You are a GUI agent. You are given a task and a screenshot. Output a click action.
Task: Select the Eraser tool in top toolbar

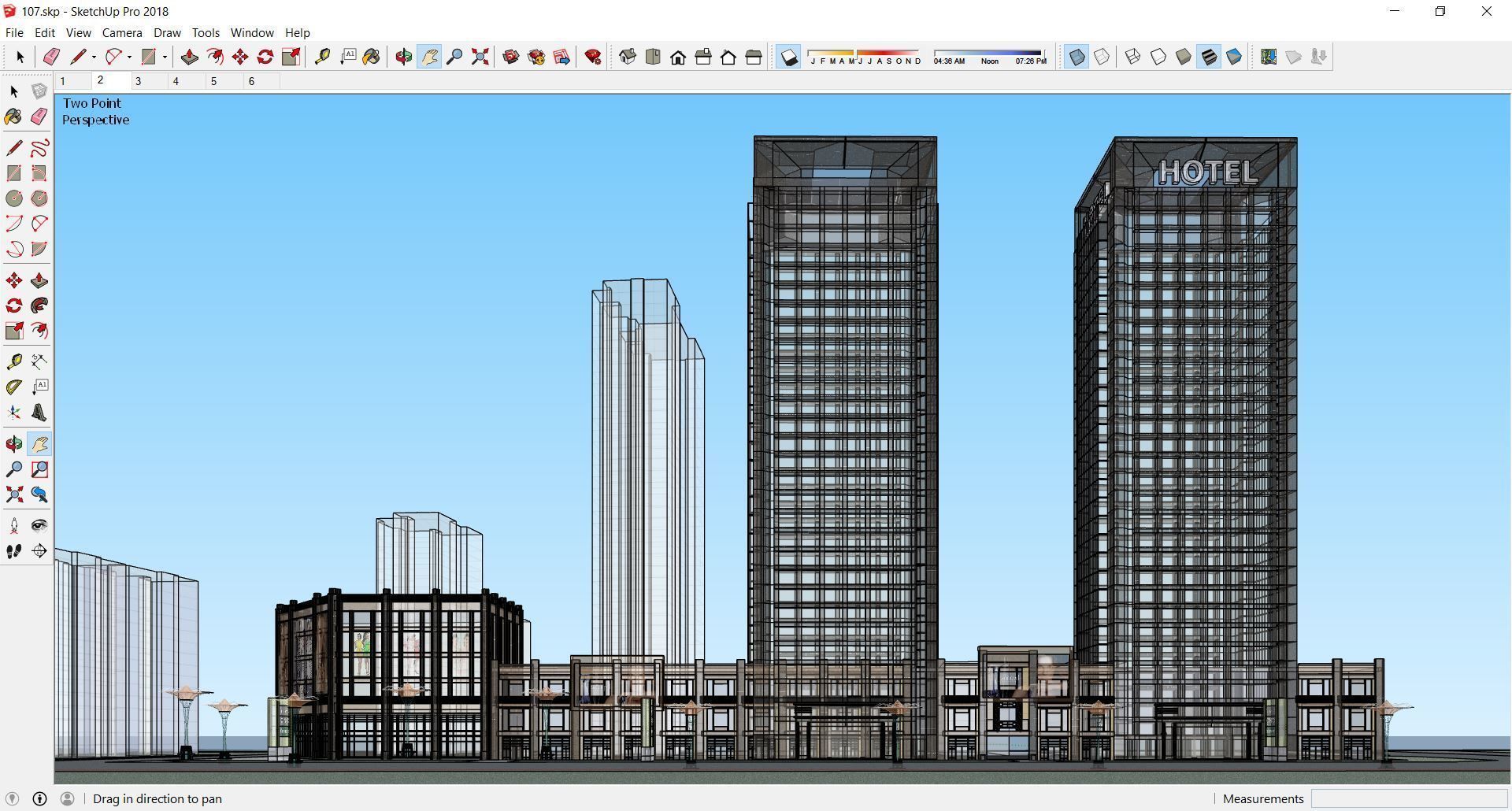(x=52, y=57)
